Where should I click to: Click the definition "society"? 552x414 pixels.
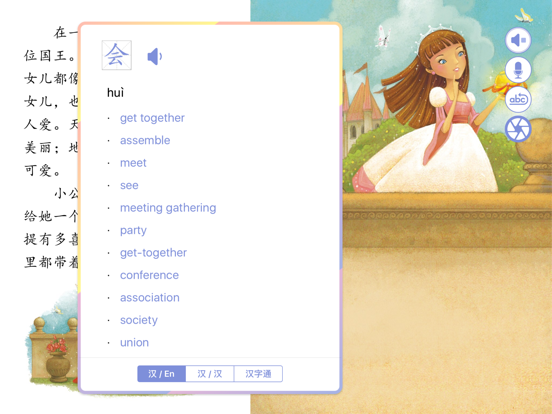[x=139, y=320]
